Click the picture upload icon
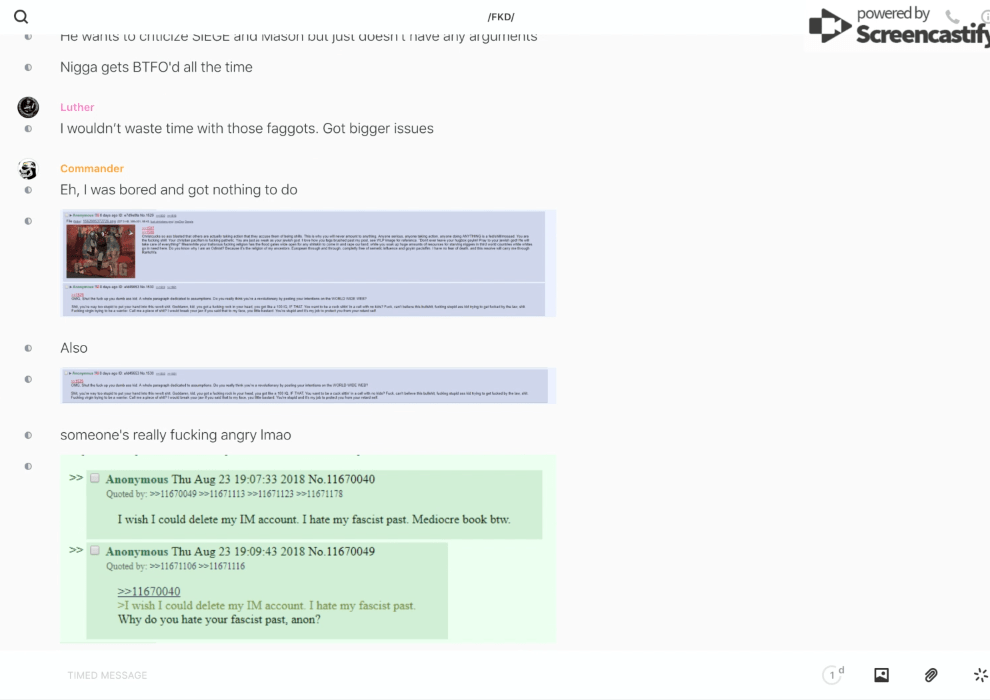The image size is (990, 700). 881,675
